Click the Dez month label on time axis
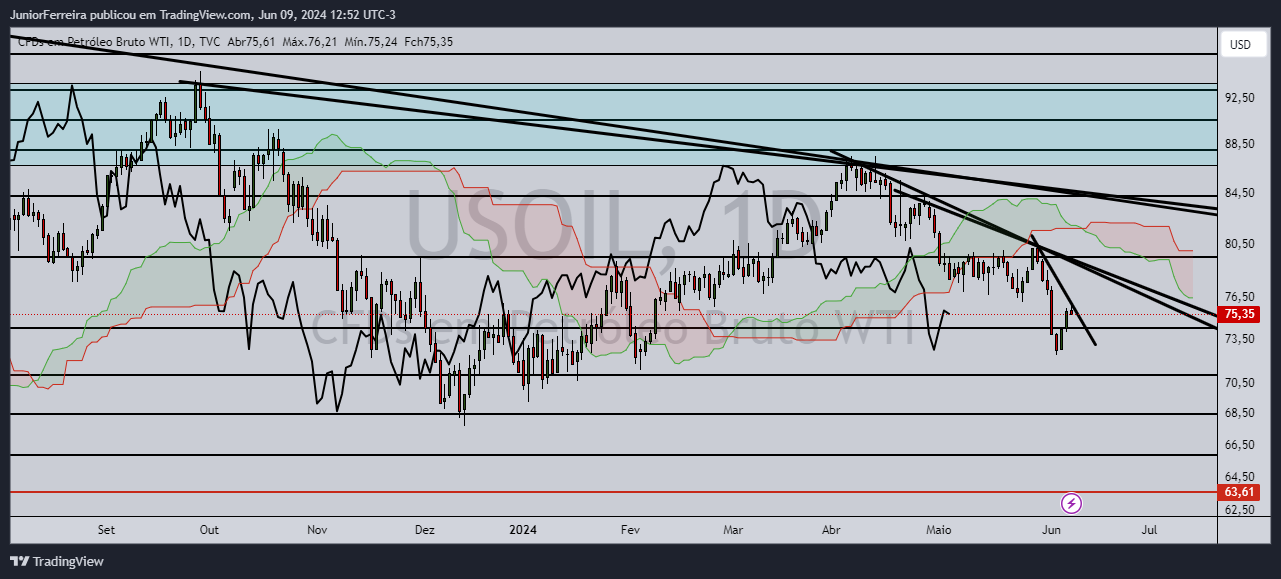 [424, 530]
